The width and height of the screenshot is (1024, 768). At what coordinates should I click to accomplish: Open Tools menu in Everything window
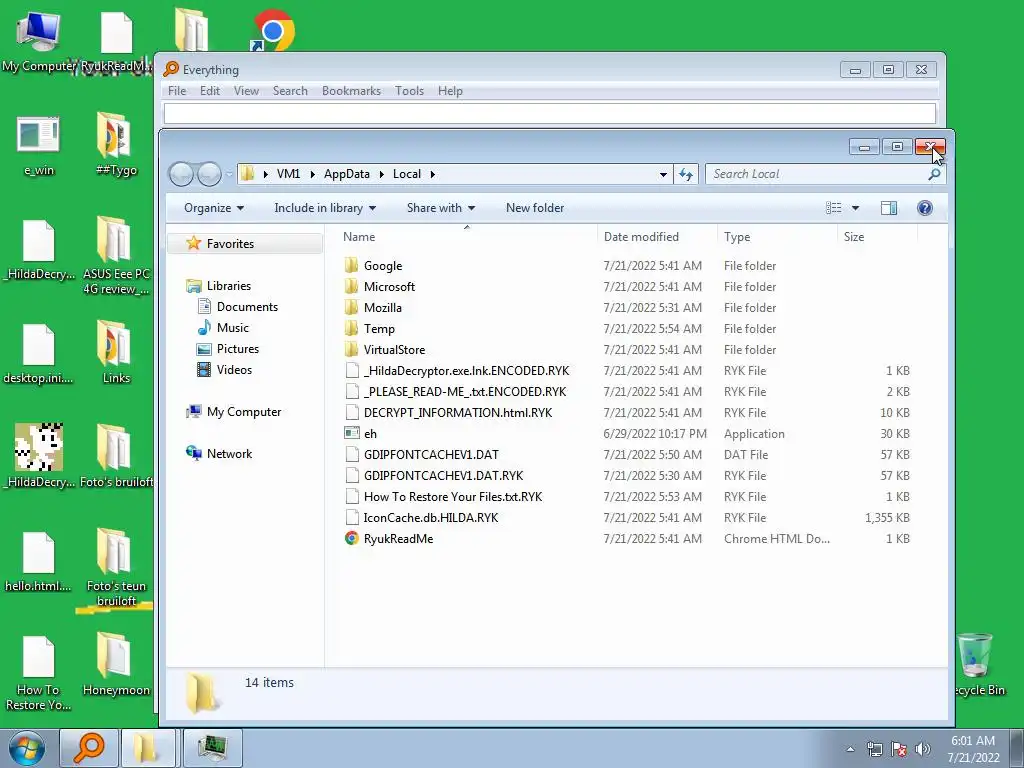[x=409, y=91]
